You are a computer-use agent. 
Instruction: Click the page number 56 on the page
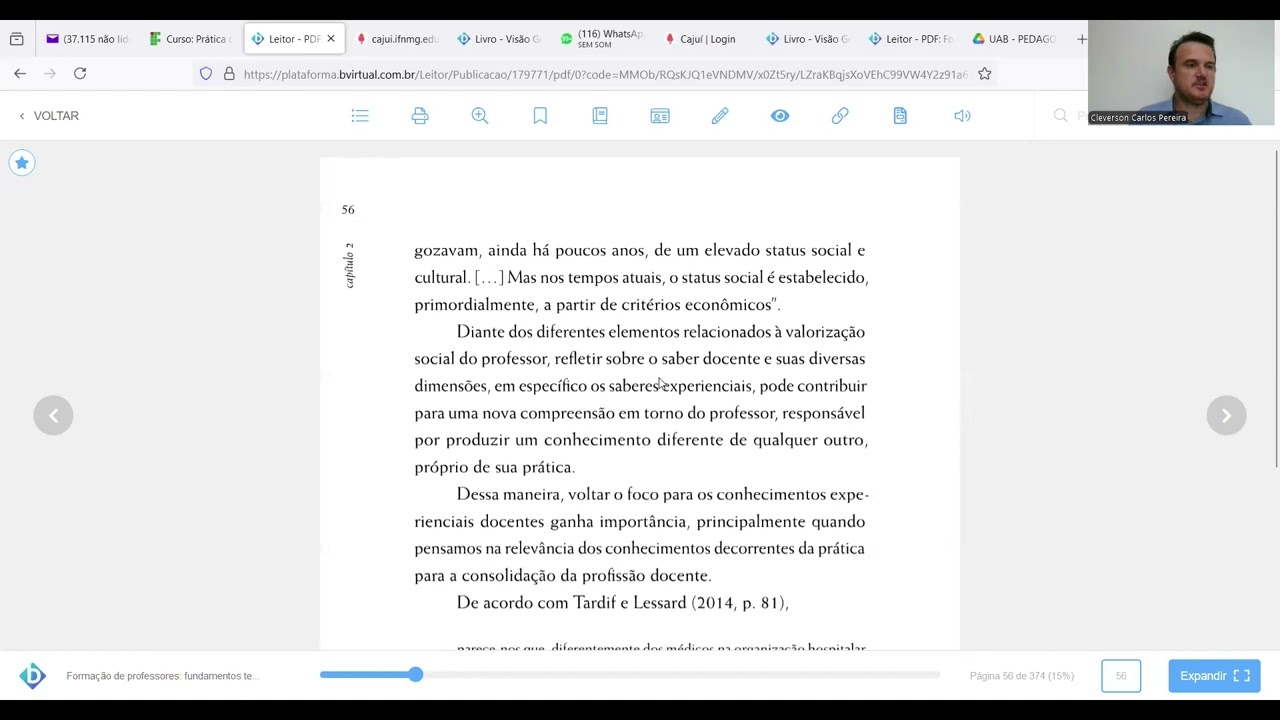348,209
